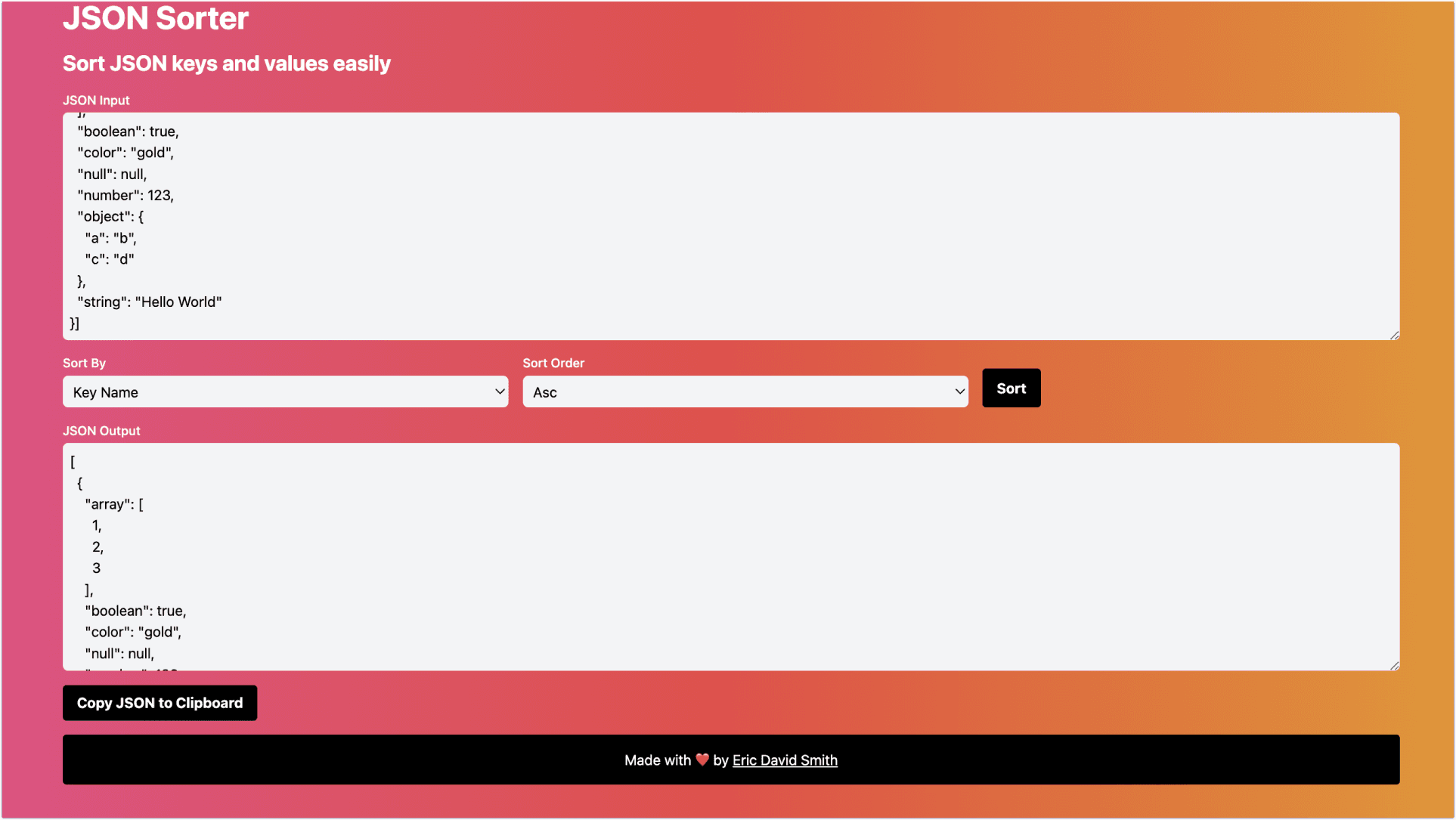This screenshot has width=1456, height=820.
Task: Click Copy JSON to Clipboard button
Action: (x=160, y=702)
